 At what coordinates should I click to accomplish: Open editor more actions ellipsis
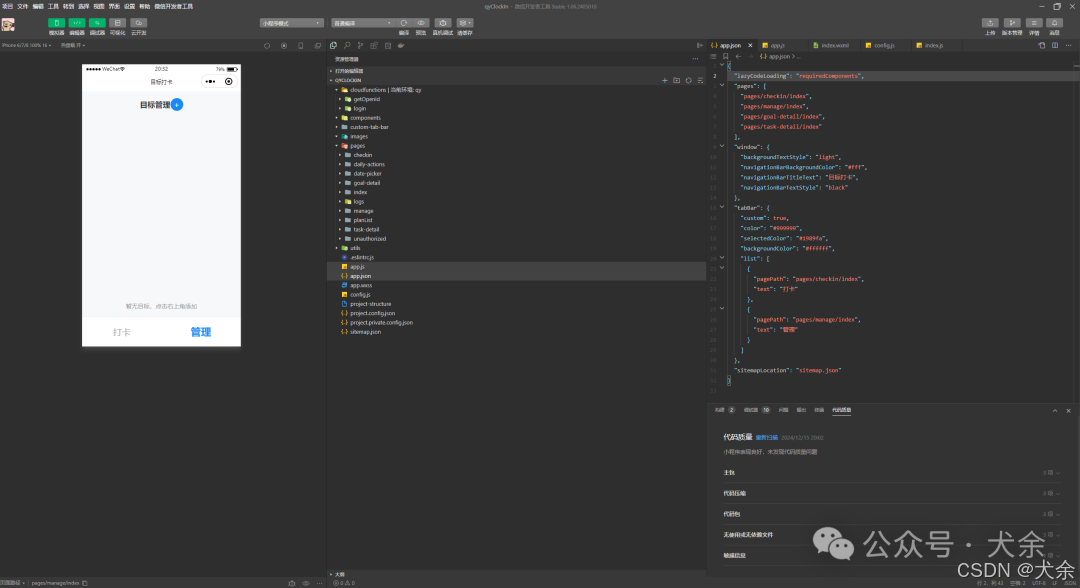(1068, 45)
